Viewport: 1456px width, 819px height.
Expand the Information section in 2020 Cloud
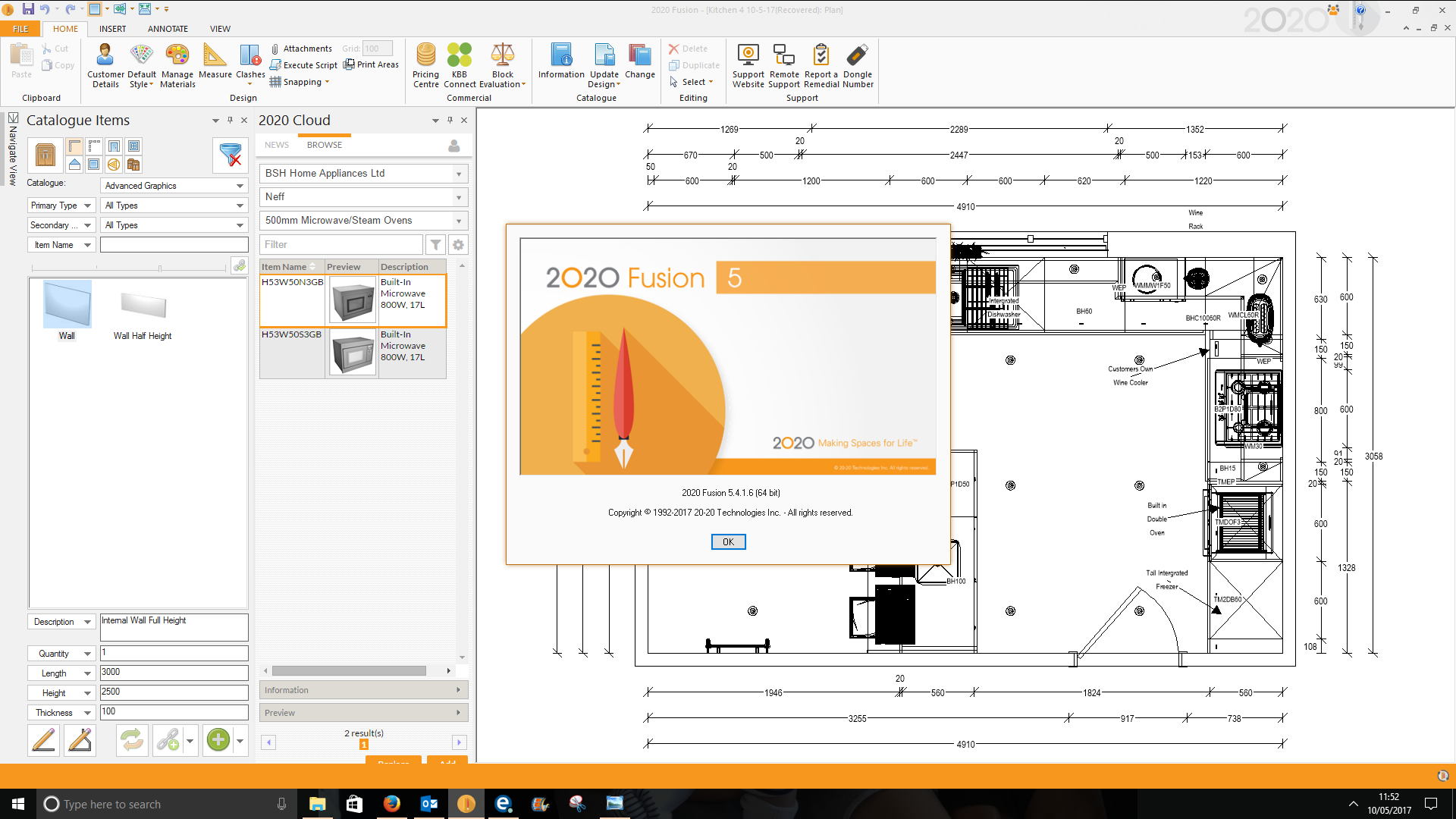pyautogui.click(x=362, y=690)
